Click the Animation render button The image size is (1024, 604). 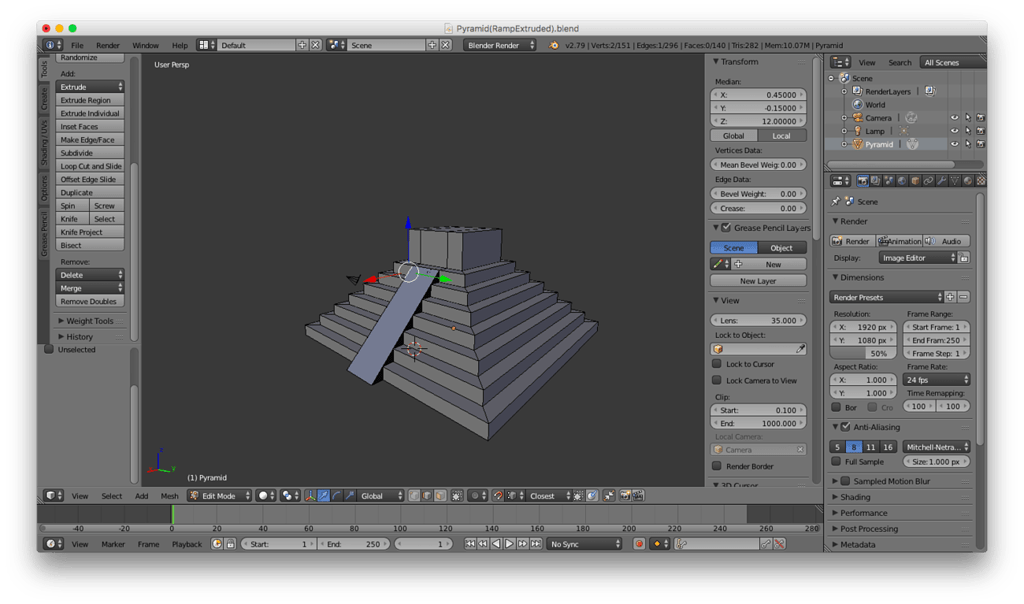point(899,241)
